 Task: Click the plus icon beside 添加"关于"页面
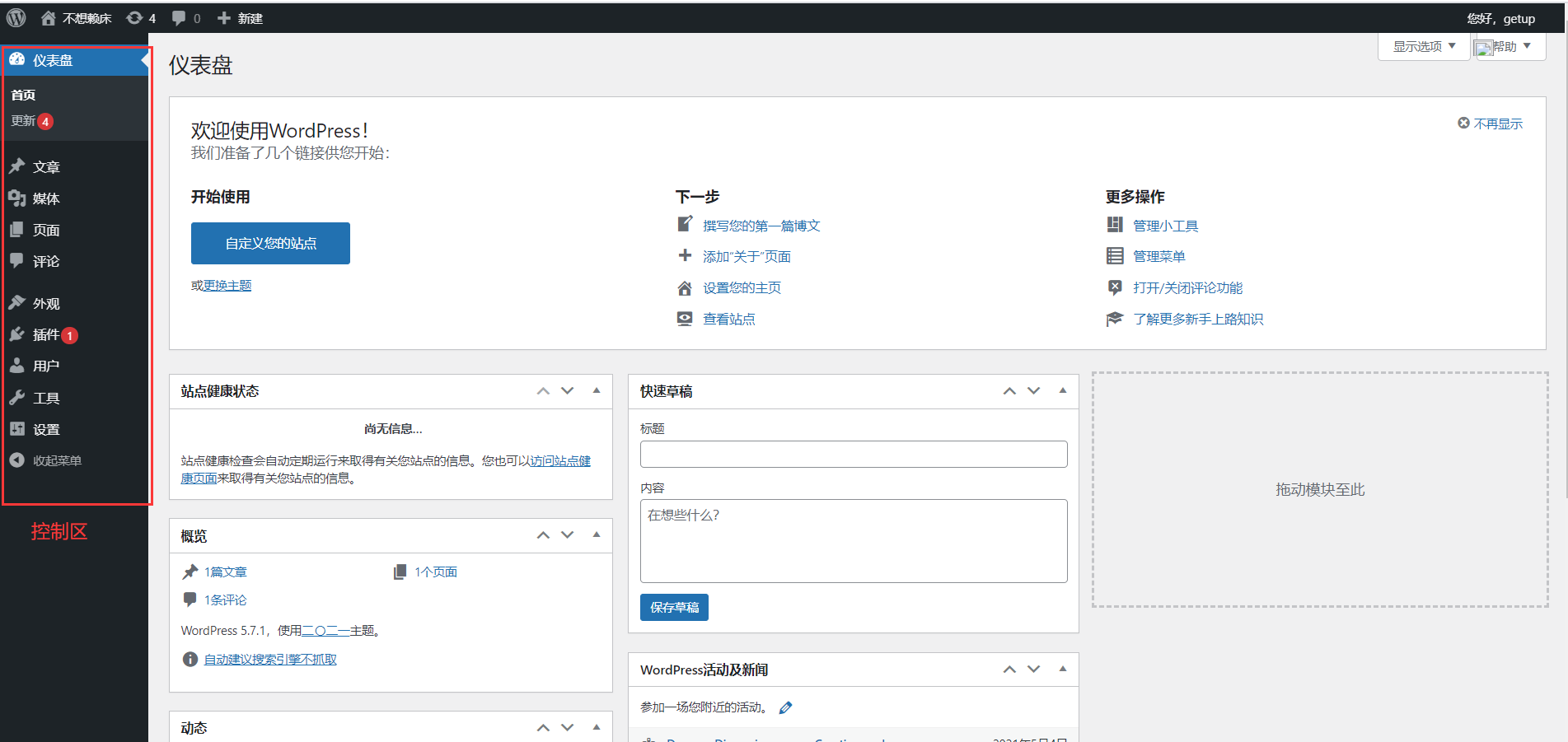[685, 255]
